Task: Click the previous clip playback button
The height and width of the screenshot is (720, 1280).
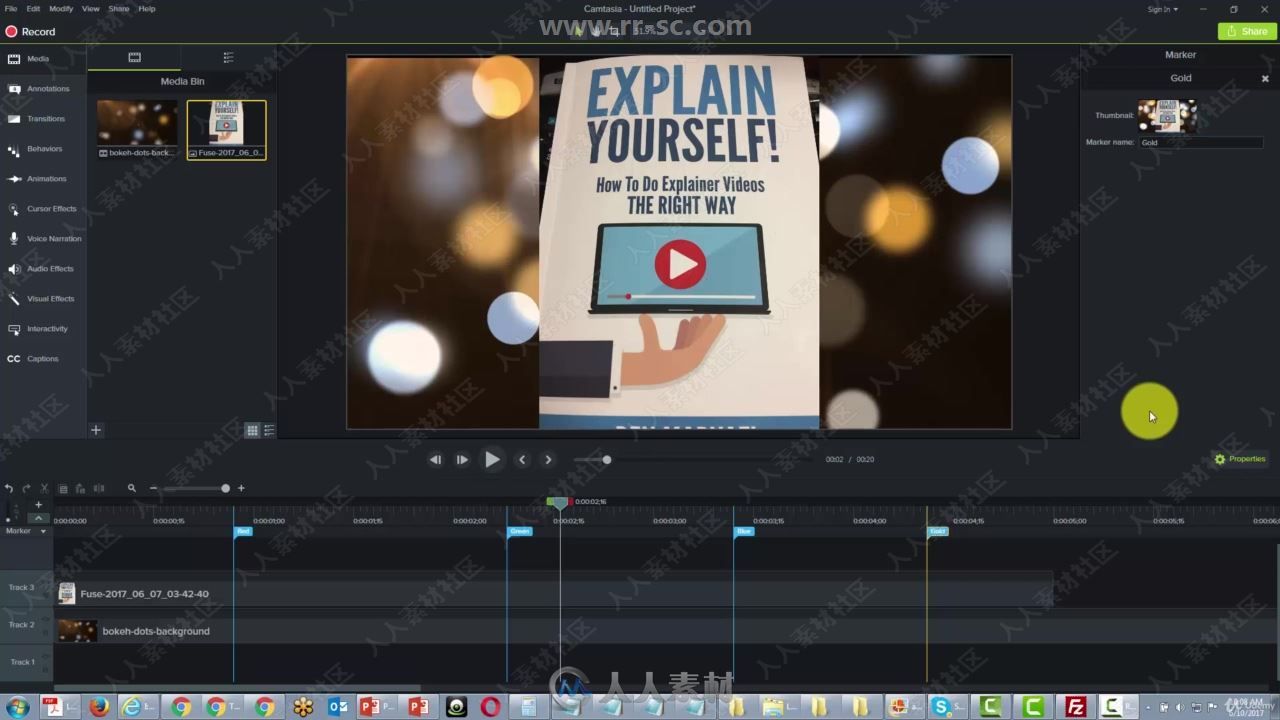Action: pyautogui.click(x=435, y=460)
